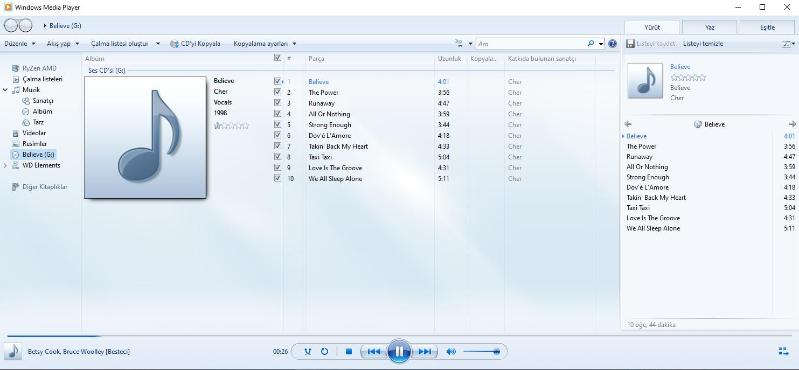Viewport: 799px width, 370px height.
Task: Mute the speaker volume icon
Action: point(450,352)
